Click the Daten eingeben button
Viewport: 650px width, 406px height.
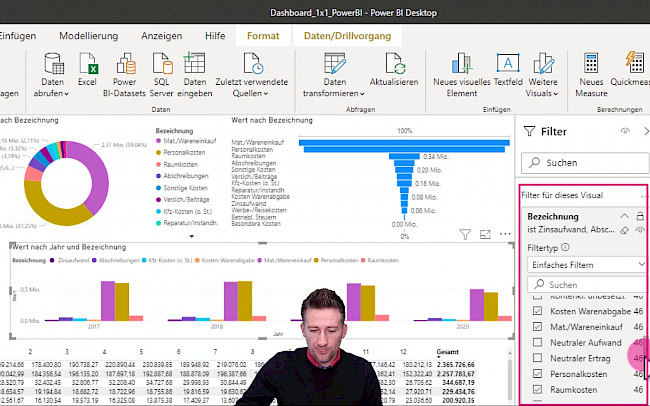tap(195, 70)
